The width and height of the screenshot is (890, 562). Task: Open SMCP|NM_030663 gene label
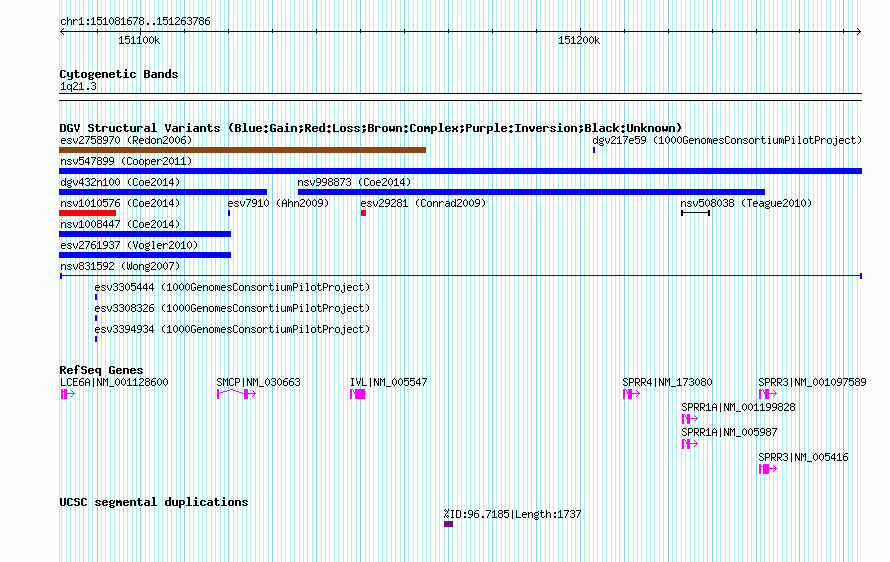(258, 383)
